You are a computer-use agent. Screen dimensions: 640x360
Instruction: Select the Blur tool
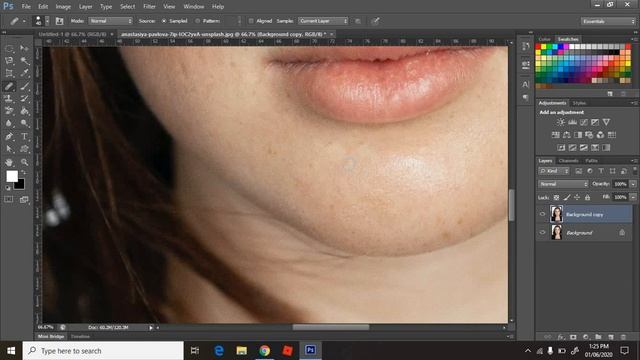pyautogui.click(x=9, y=123)
